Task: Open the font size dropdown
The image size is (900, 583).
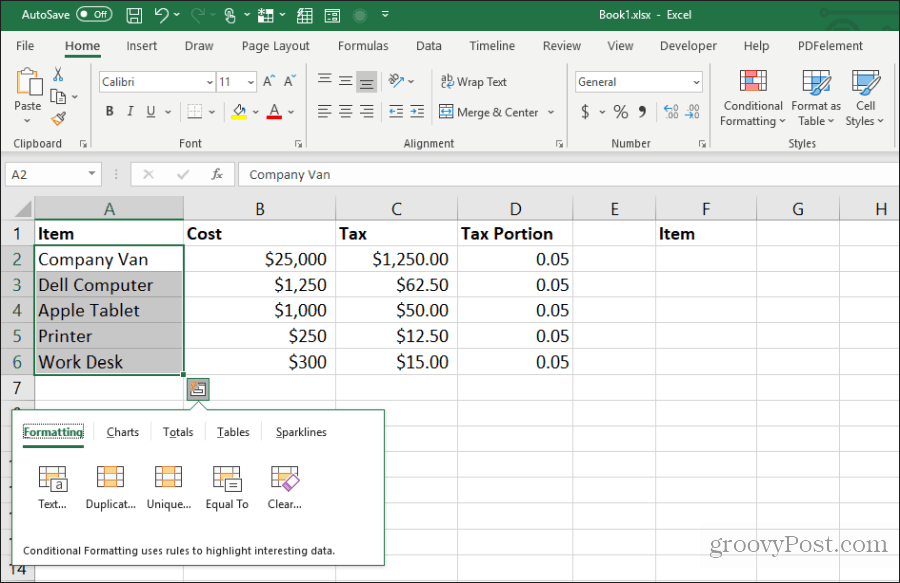Action: [251, 82]
